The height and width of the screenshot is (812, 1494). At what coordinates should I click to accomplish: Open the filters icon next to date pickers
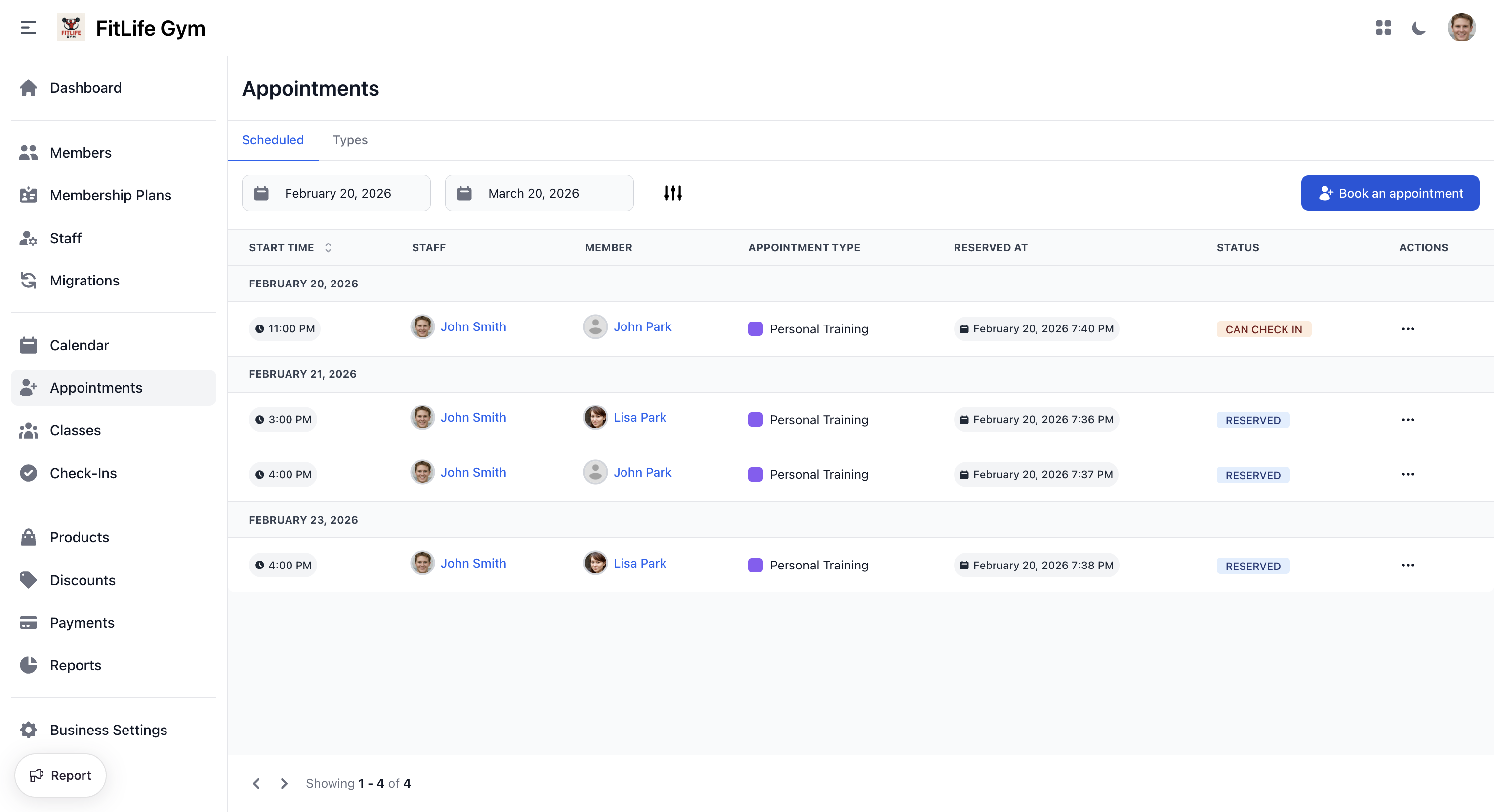point(673,193)
